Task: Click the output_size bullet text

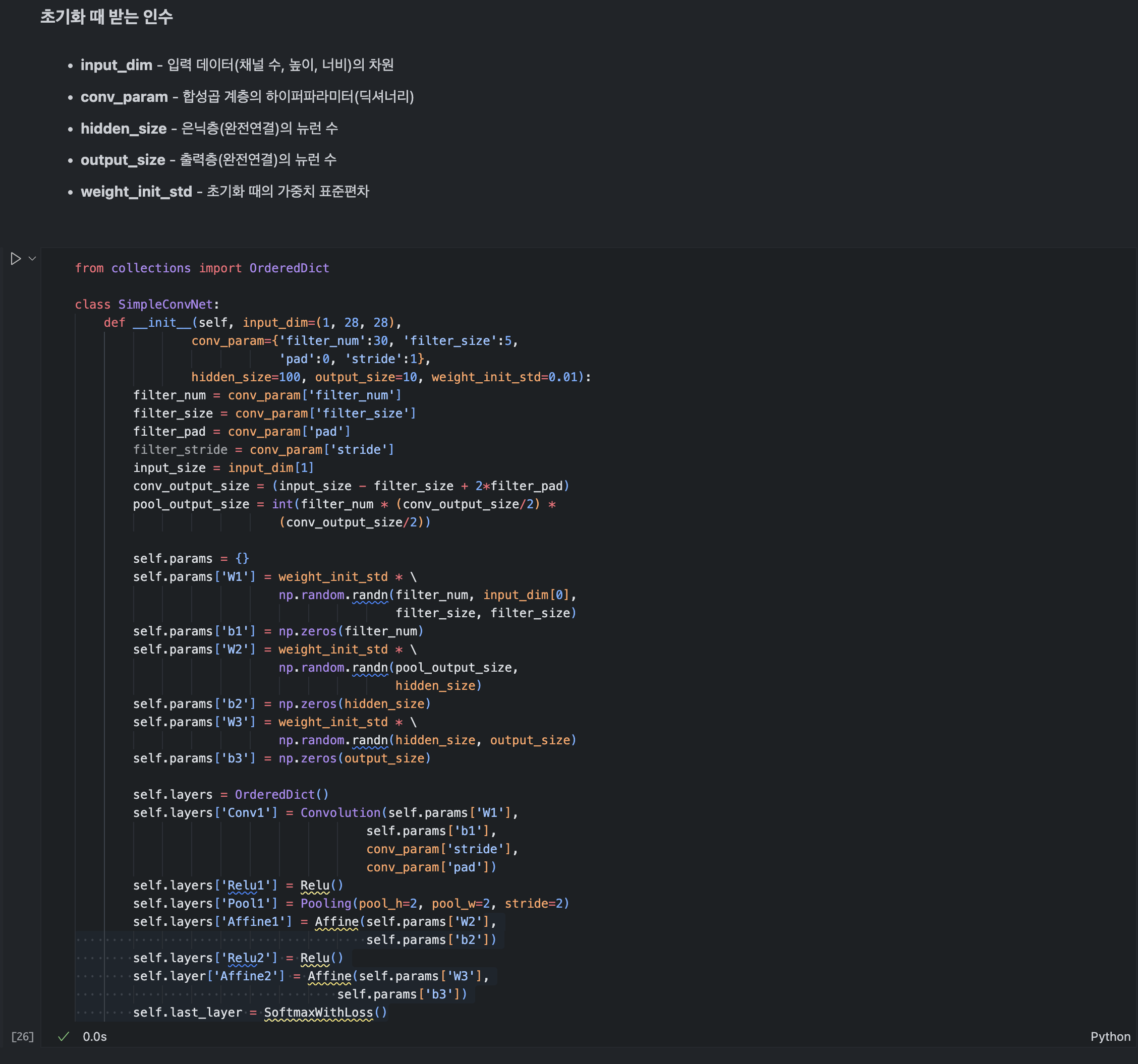Action: point(208,160)
